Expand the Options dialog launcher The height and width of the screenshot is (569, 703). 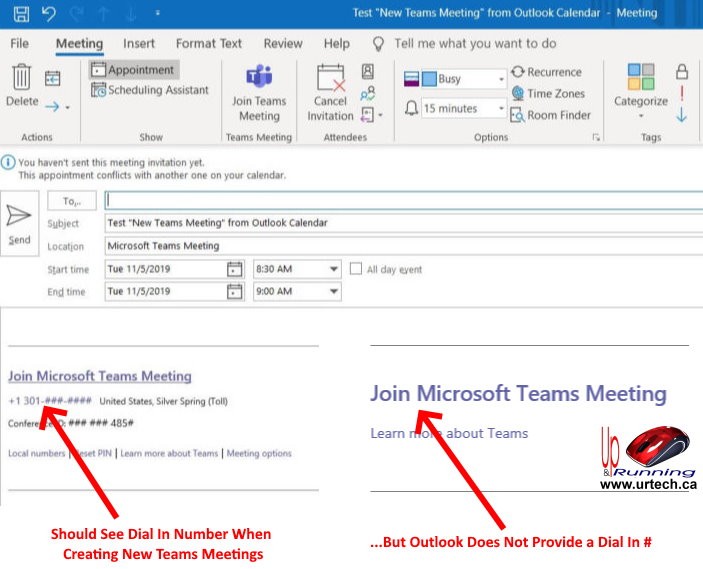click(x=596, y=137)
